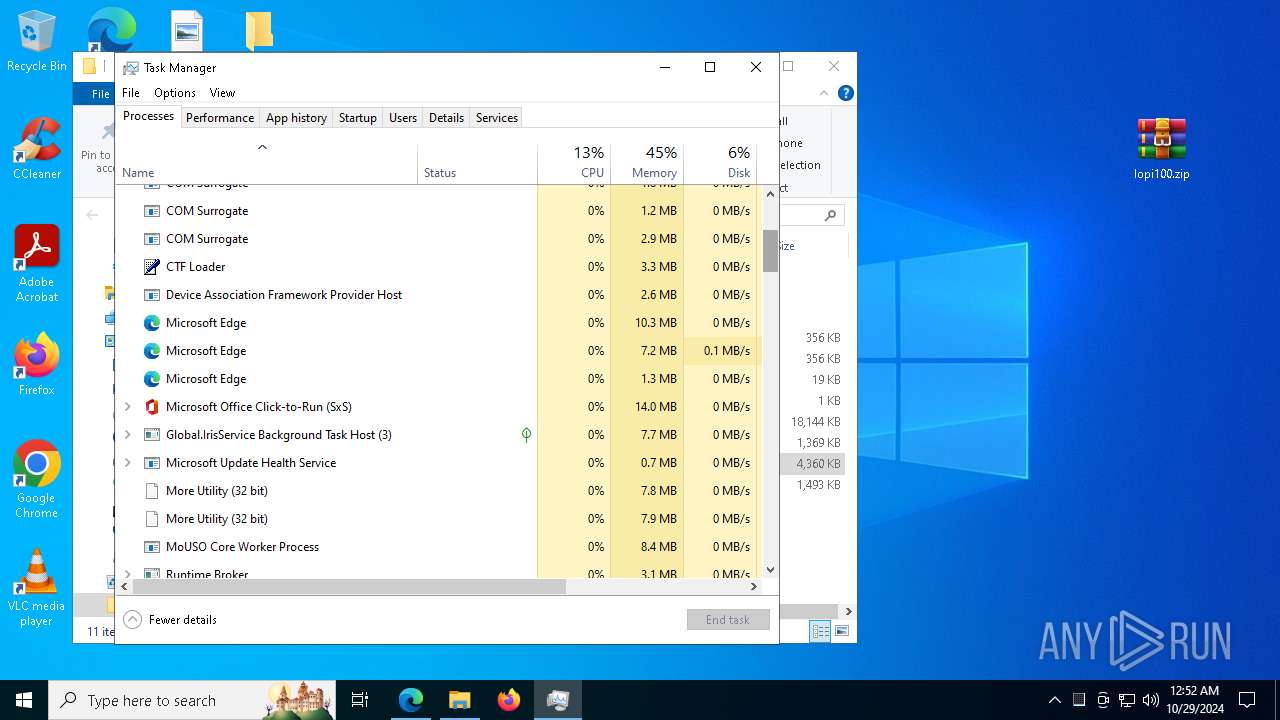Open the Task Manager View menu
The image size is (1280, 720).
tap(222, 93)
